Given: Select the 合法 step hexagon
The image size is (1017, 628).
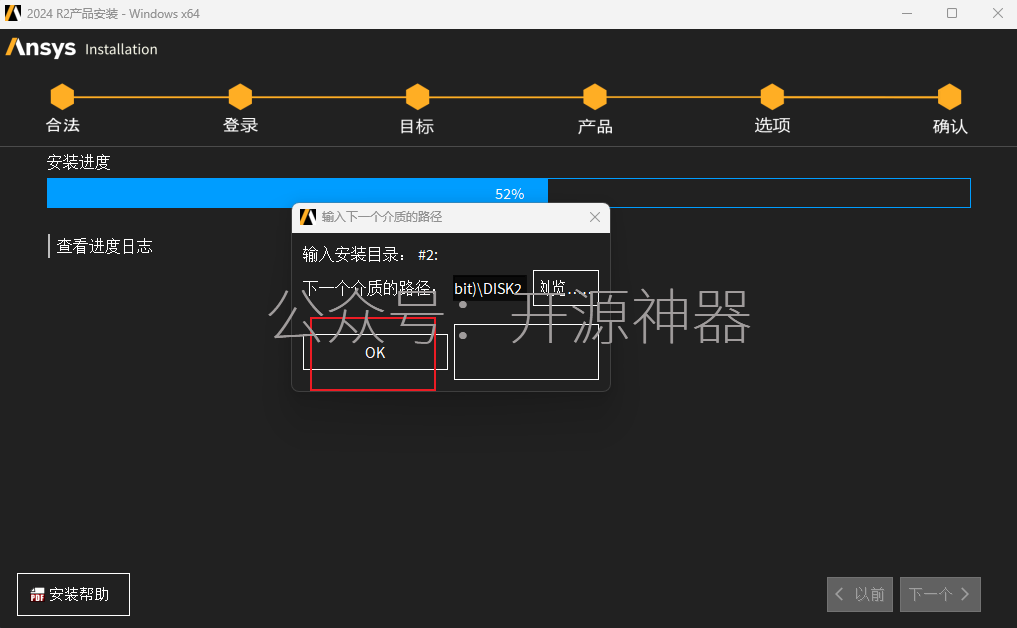Looking at the screenshot, I should click(62, 97).
